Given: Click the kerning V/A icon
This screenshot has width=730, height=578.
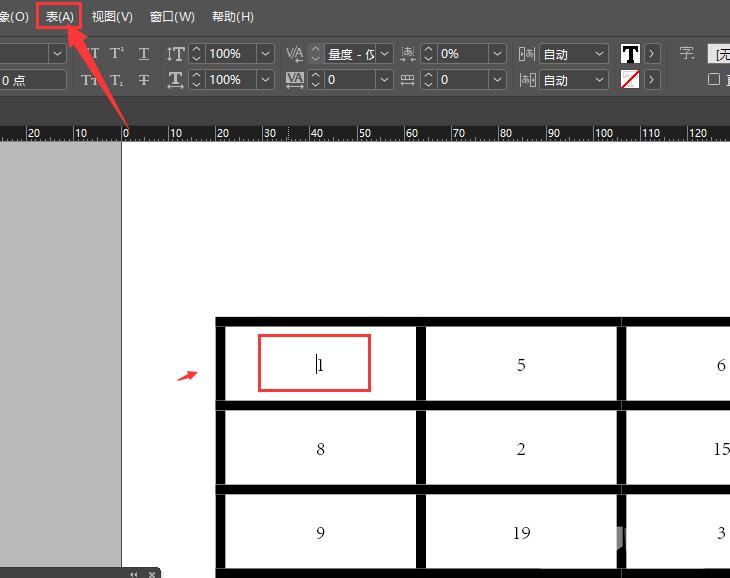Looking at the screenshot, I should pos(295,54).
